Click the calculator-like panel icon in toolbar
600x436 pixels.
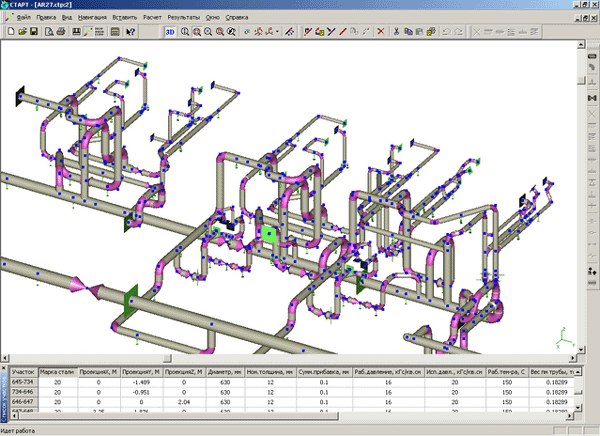click(x=115, y=32)
